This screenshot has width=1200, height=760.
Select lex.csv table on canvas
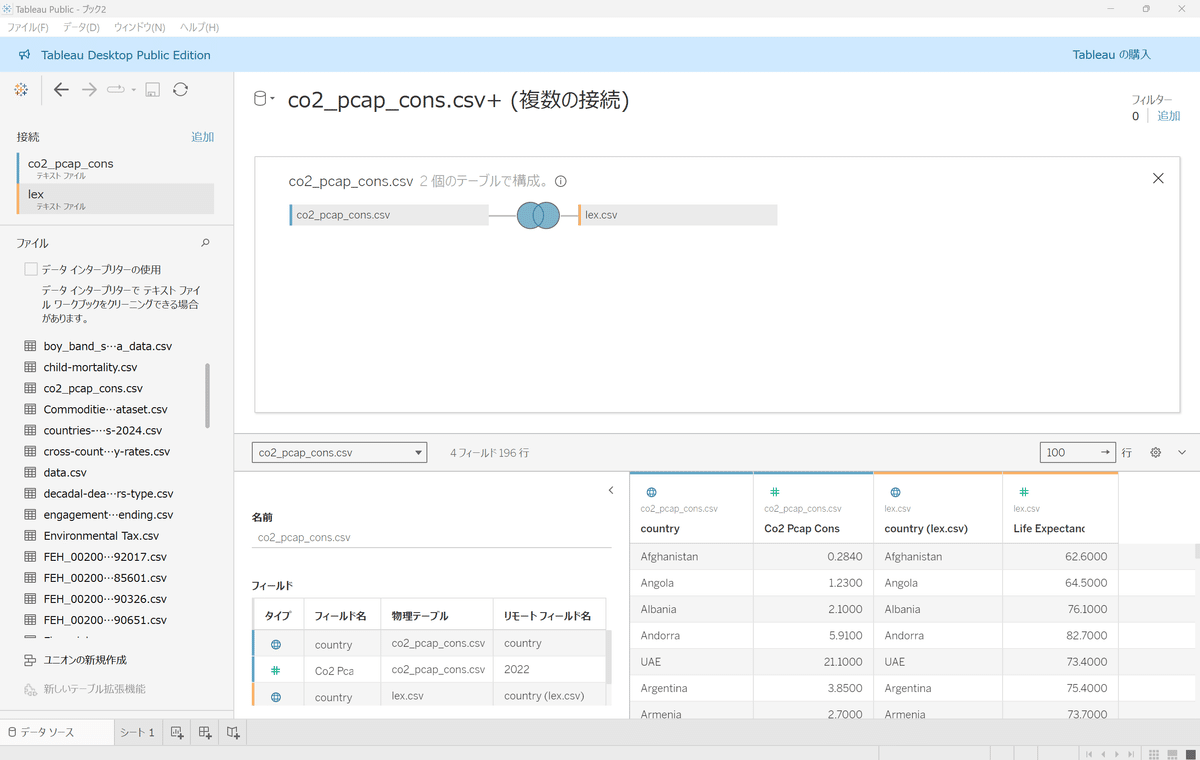pyautogui.click(x=677, y=215)
